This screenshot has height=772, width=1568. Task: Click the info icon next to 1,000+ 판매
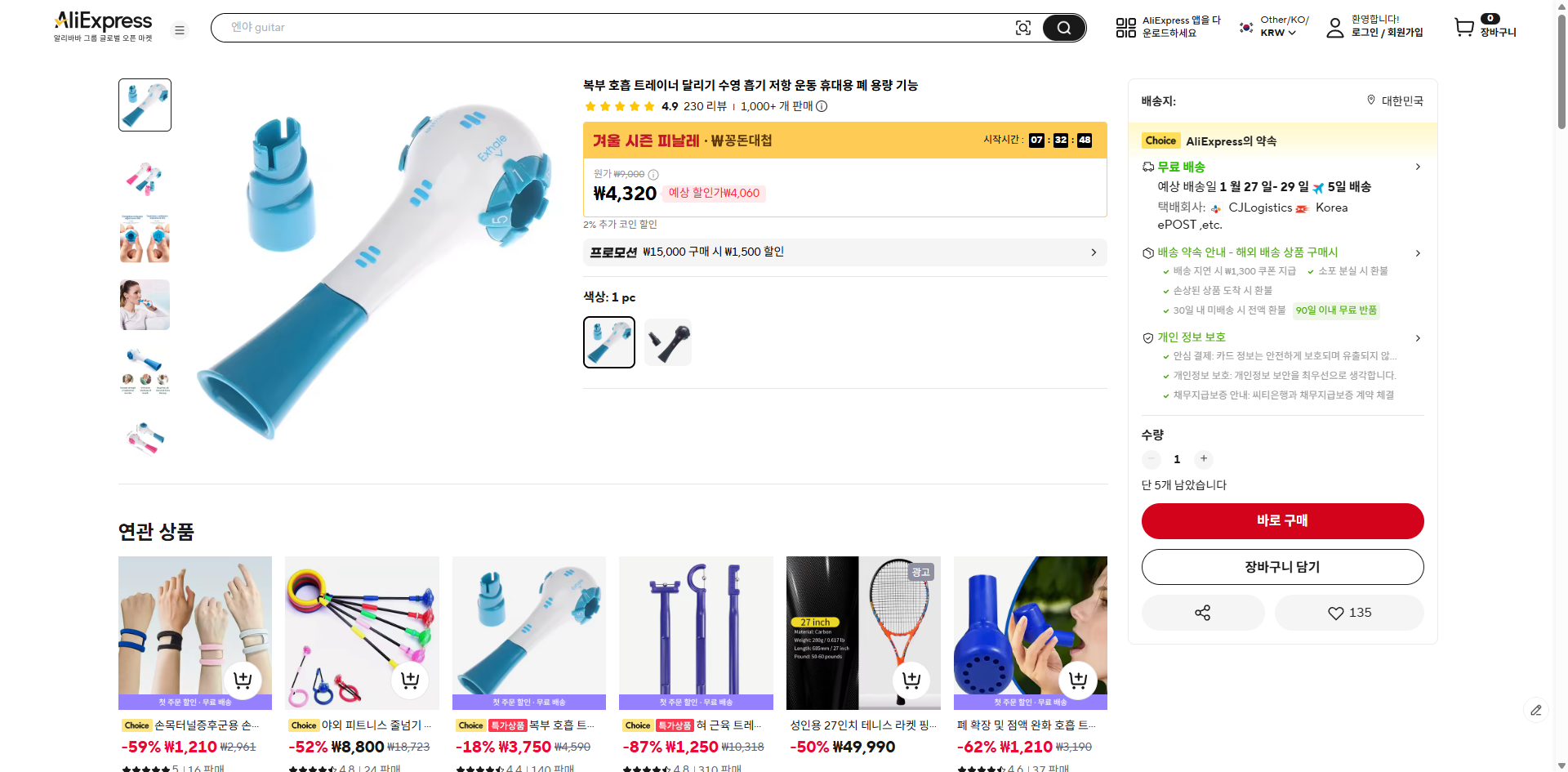(x=822, y=106)
